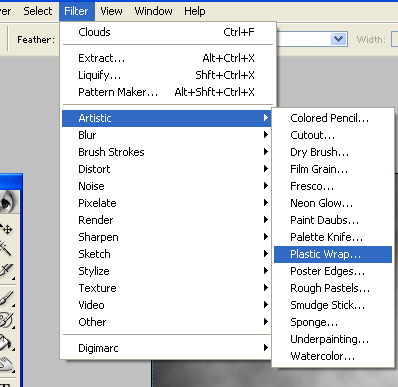The image size is (398, 387).
Task: Expand the Noise filter submenu
Action: [x=167, y=186]
